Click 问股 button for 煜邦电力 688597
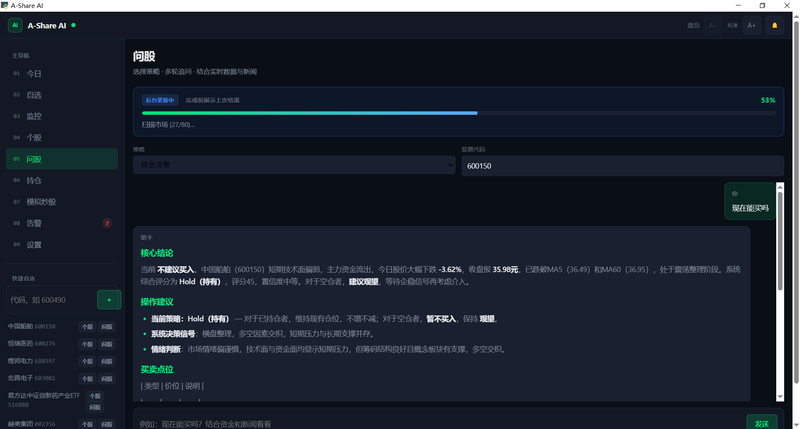 click(107, 362)
